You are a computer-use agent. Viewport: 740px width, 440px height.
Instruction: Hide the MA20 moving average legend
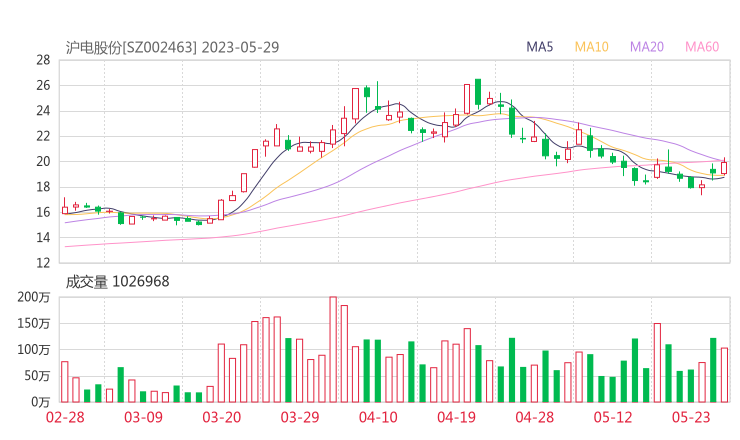(x=646, y=47)
